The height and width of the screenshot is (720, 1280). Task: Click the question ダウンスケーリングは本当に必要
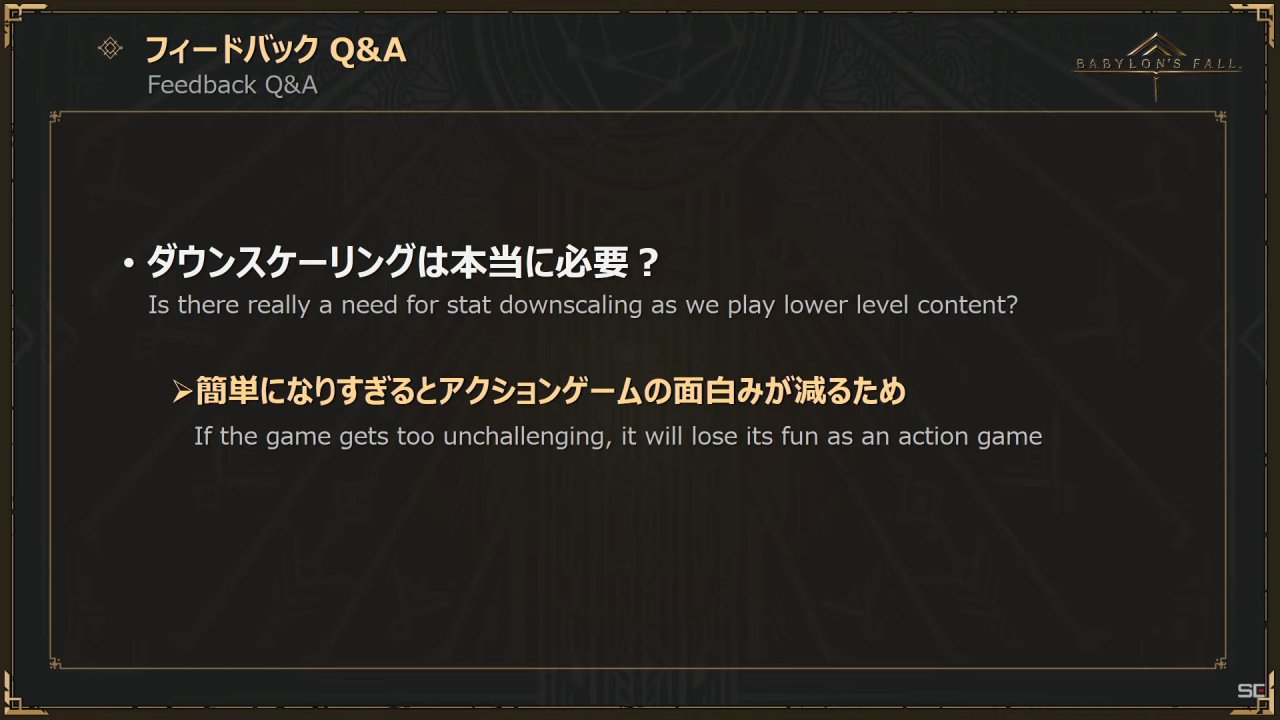coord(387,264)
